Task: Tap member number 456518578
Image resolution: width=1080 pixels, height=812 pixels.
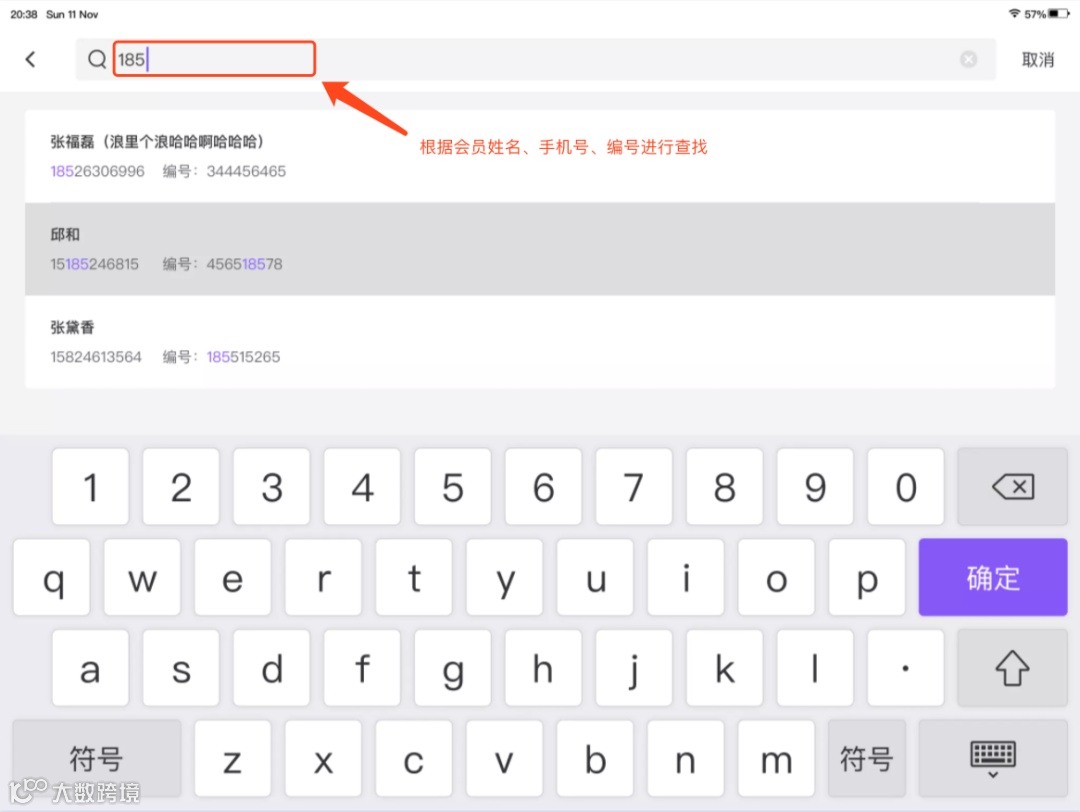Action: tap(245, 264)
